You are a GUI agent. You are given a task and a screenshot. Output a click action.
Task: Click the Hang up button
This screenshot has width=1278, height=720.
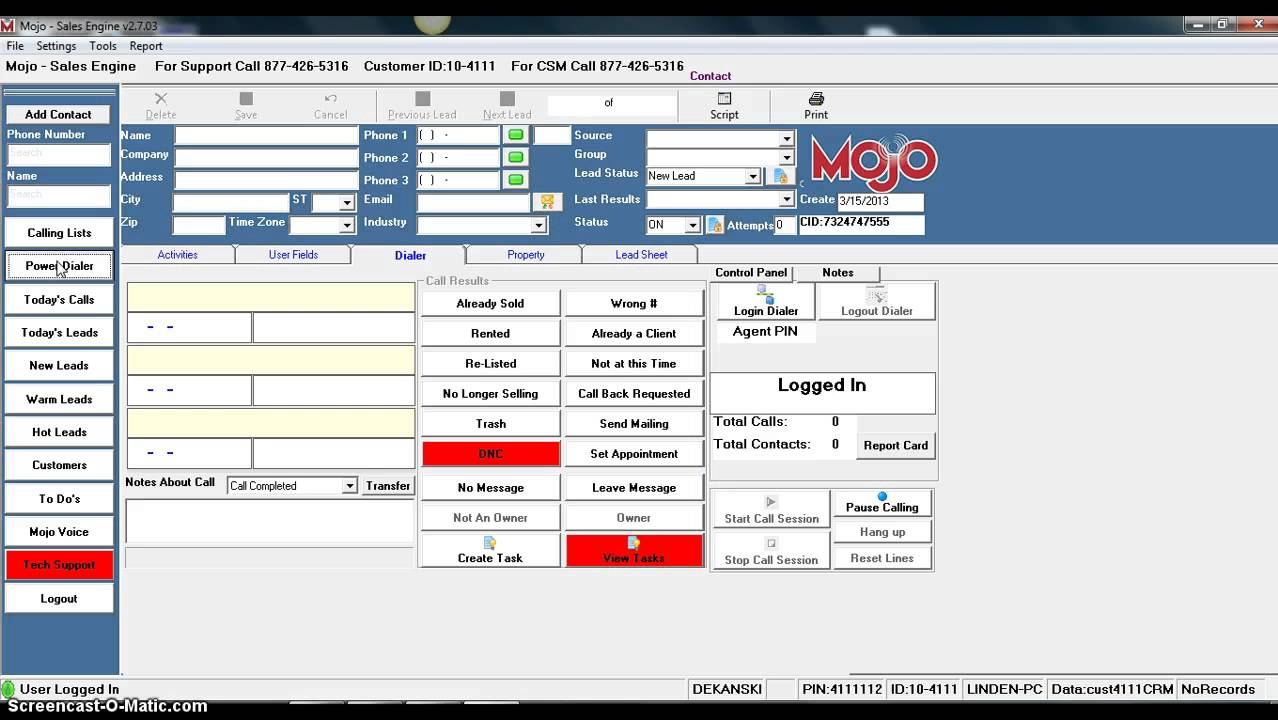click(882, 532)
